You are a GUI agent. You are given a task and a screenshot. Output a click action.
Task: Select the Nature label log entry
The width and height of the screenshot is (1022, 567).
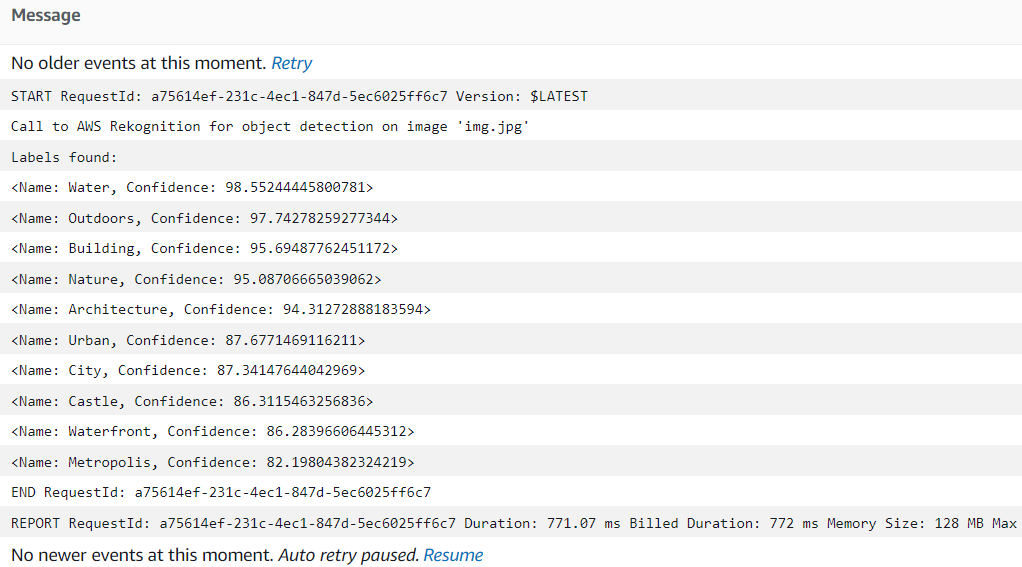click(x=196, y=279)
